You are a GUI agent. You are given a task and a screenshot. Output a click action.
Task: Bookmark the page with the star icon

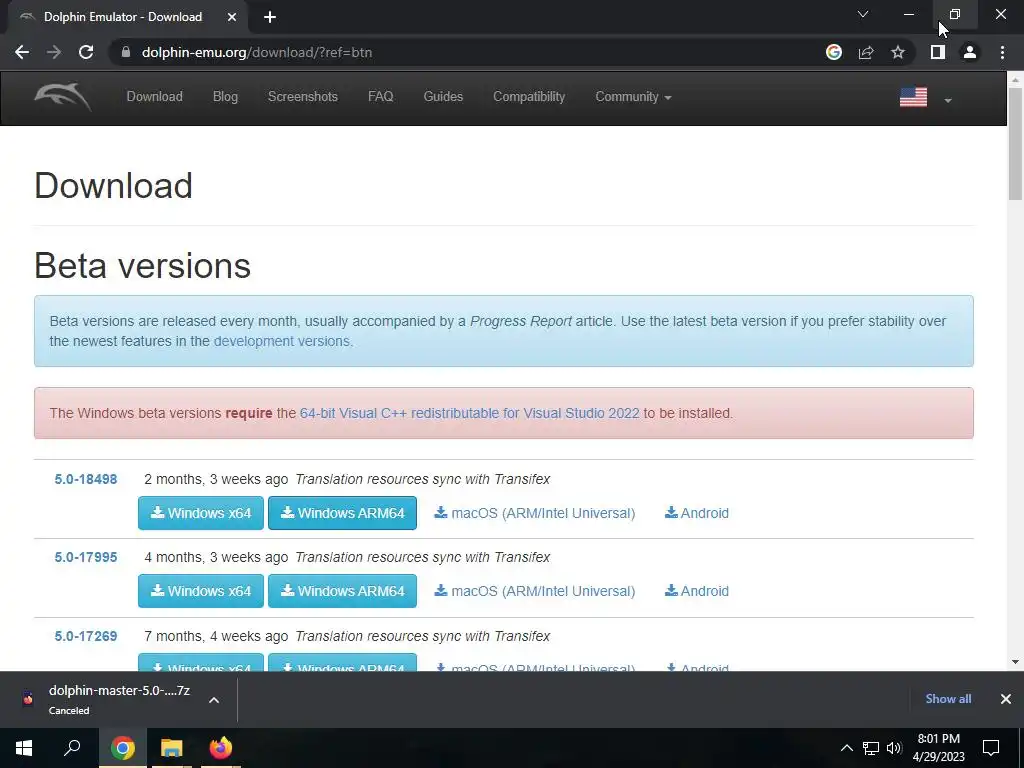pyautogui.click(x=898, y=52)
